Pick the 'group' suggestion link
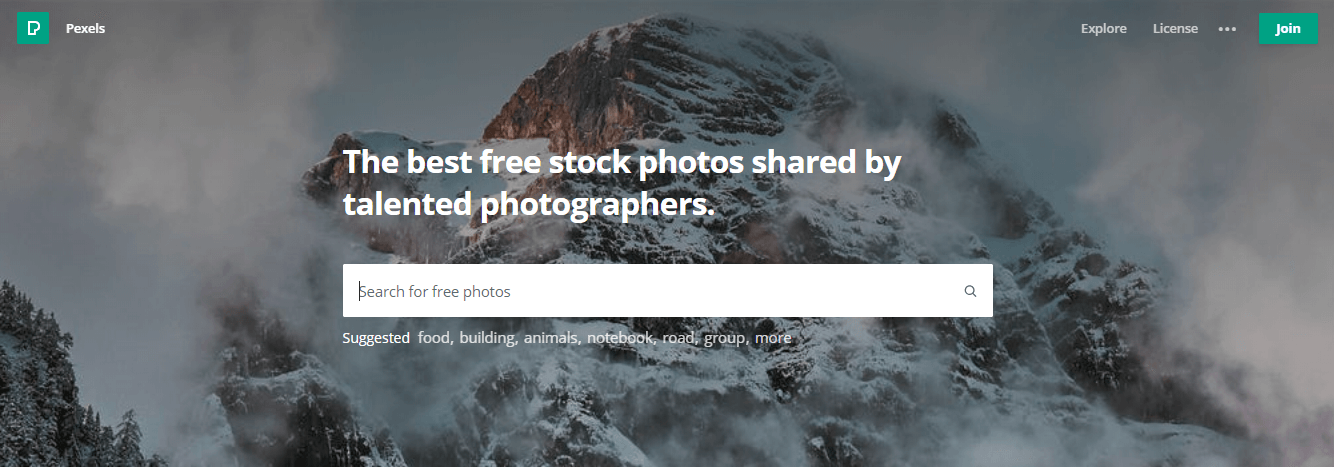1334x467 pixels. (725, 338)
